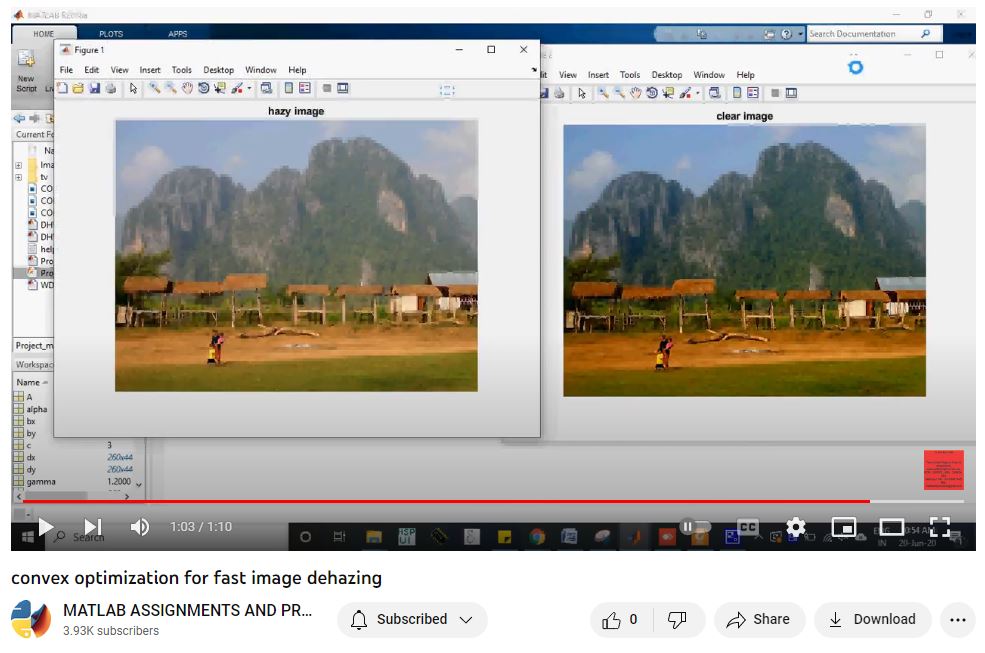This screenshot has height=653, width=985.
Task: Toggle closed captions CC button
Action: pos(748,527)
